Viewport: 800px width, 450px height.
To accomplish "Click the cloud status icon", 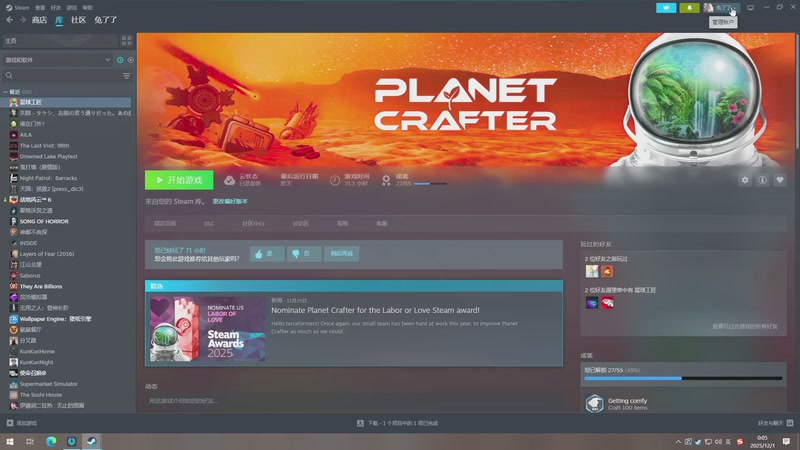I will tap(230, 180).
